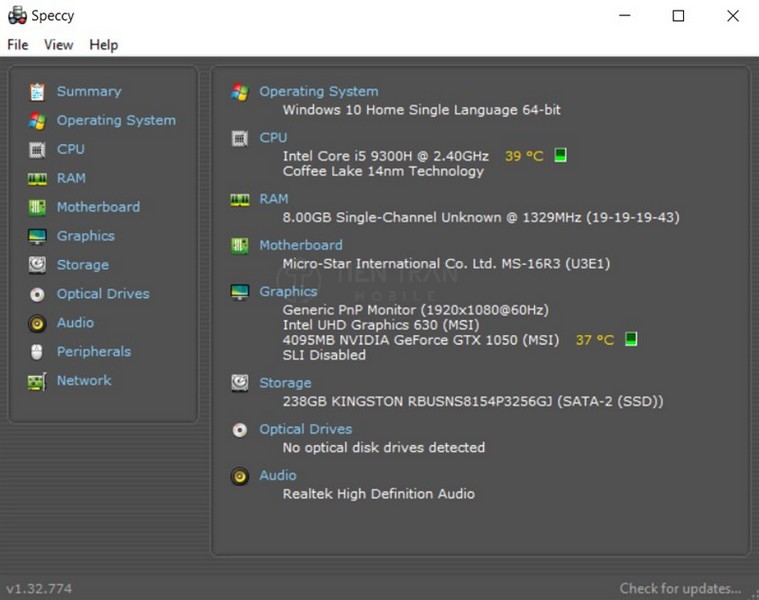The height and width of the screenshot is (600, 759).
Task: Click "Intel Core i5 9300H @ 2.40GHz" text
Action: [386, 156]
